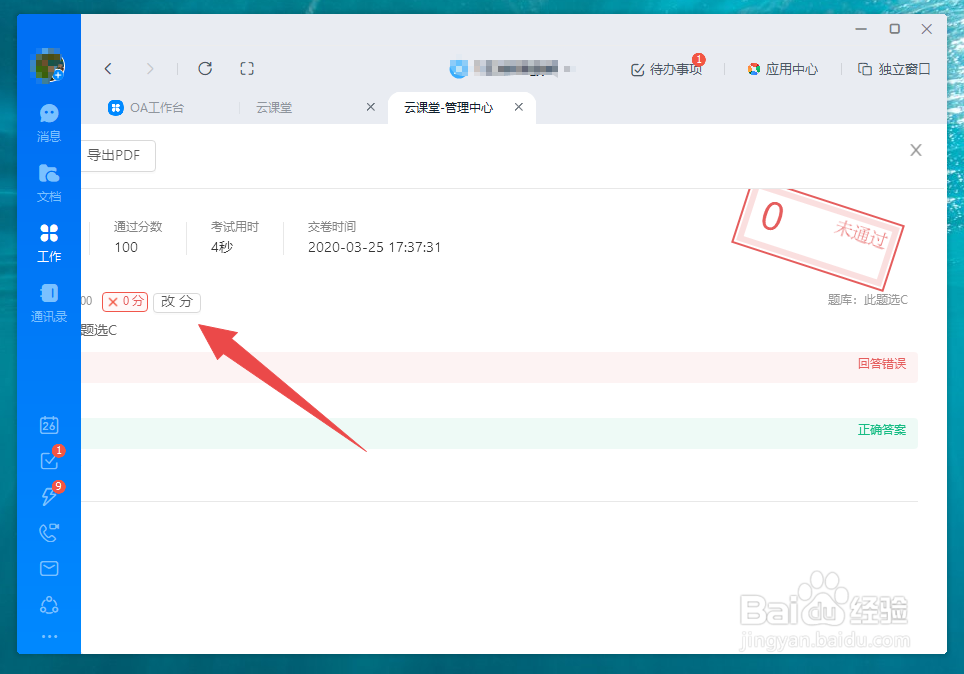
Task: Open the 通讯录 contacts list
Action: (48, 303)
